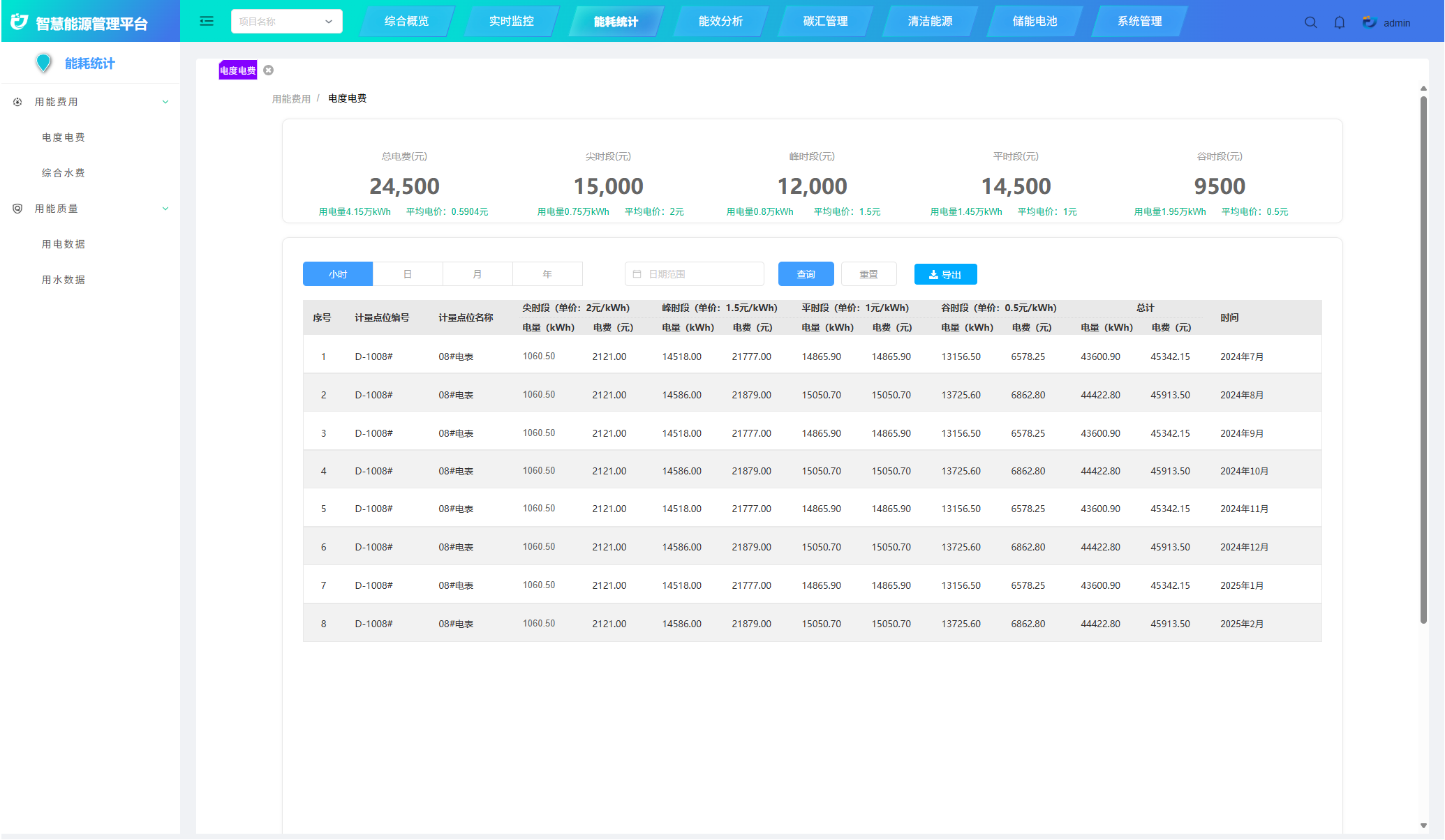Screen dimensions: 1445x840
Task: Click the 重置 reset button
Action: click(869, 274)
